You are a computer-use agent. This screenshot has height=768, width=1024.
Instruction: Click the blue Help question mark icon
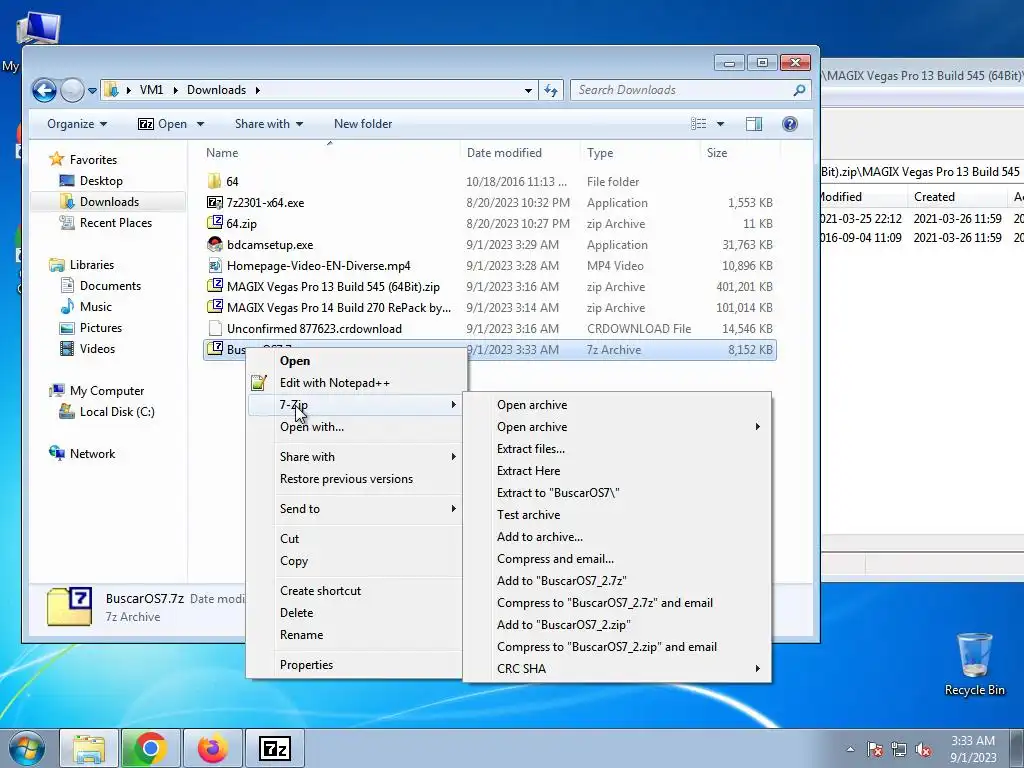click(790, 124)
